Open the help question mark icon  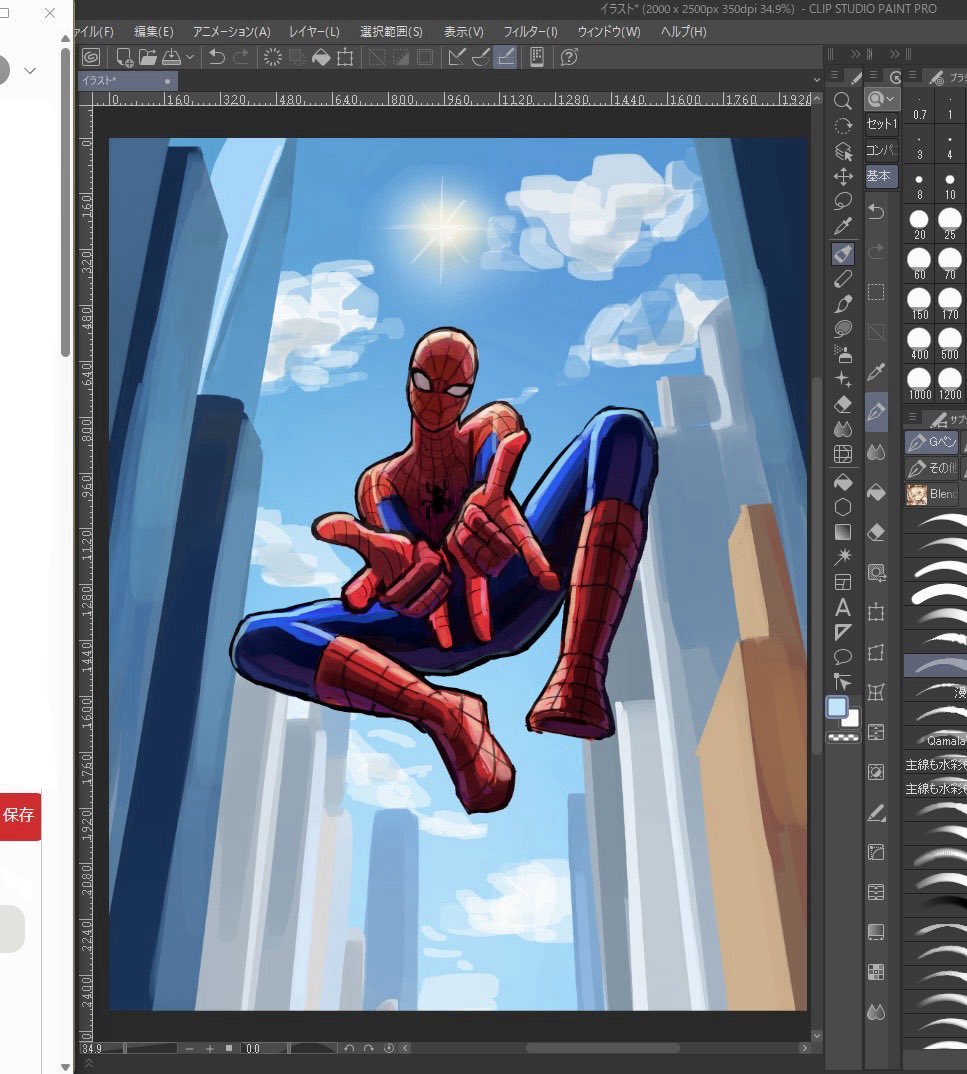[569, 57]
